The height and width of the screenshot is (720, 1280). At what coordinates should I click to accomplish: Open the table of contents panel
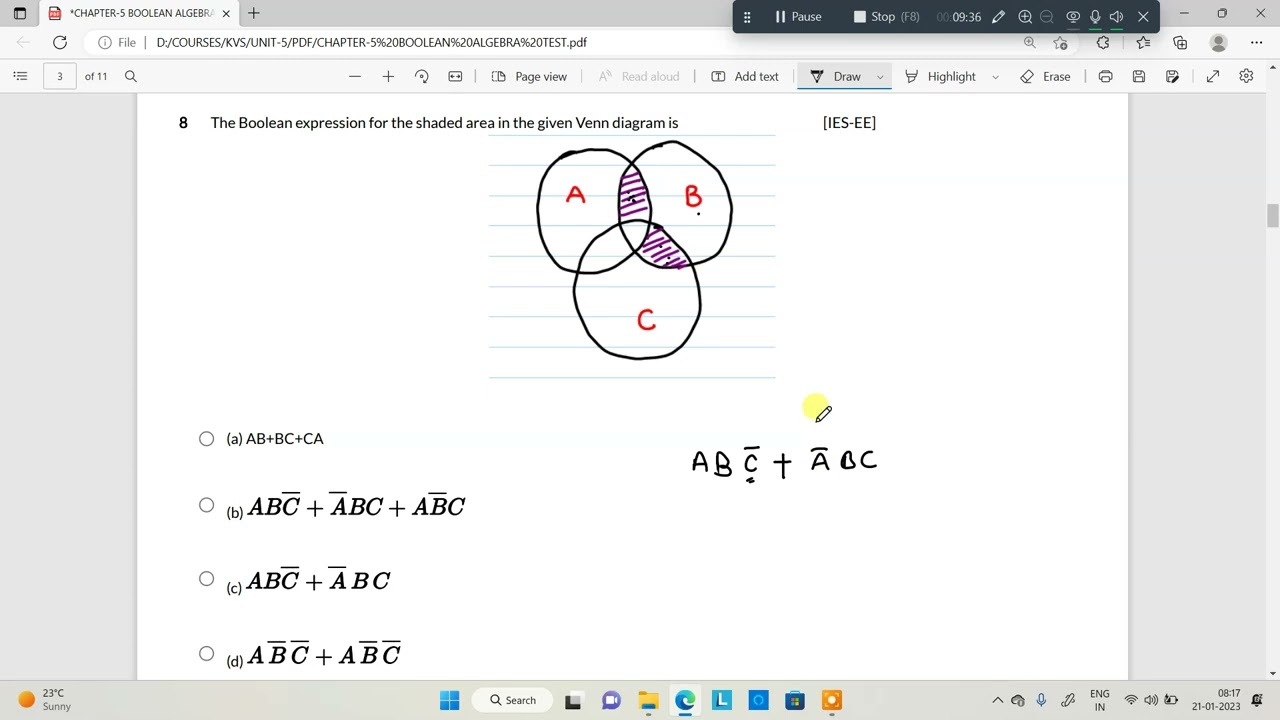(20, 76)
